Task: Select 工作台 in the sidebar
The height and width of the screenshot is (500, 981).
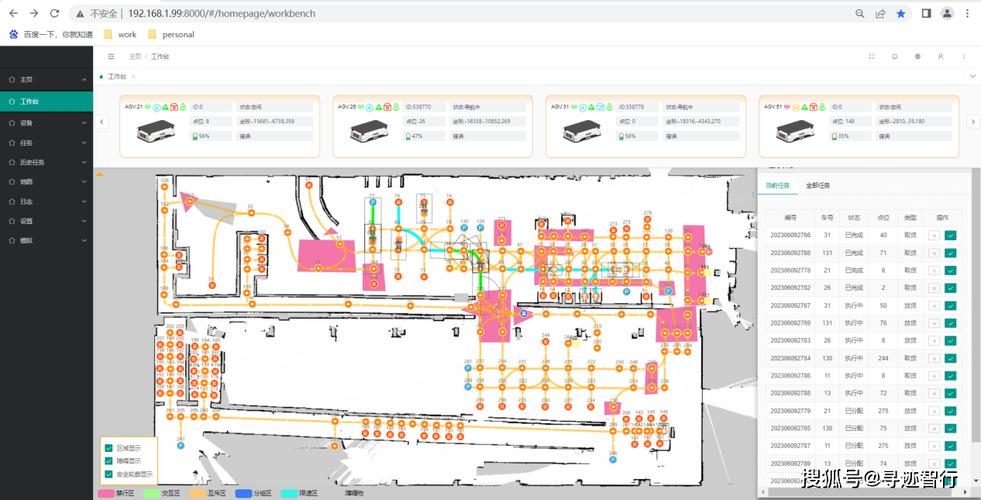Action: pos(46,101)
